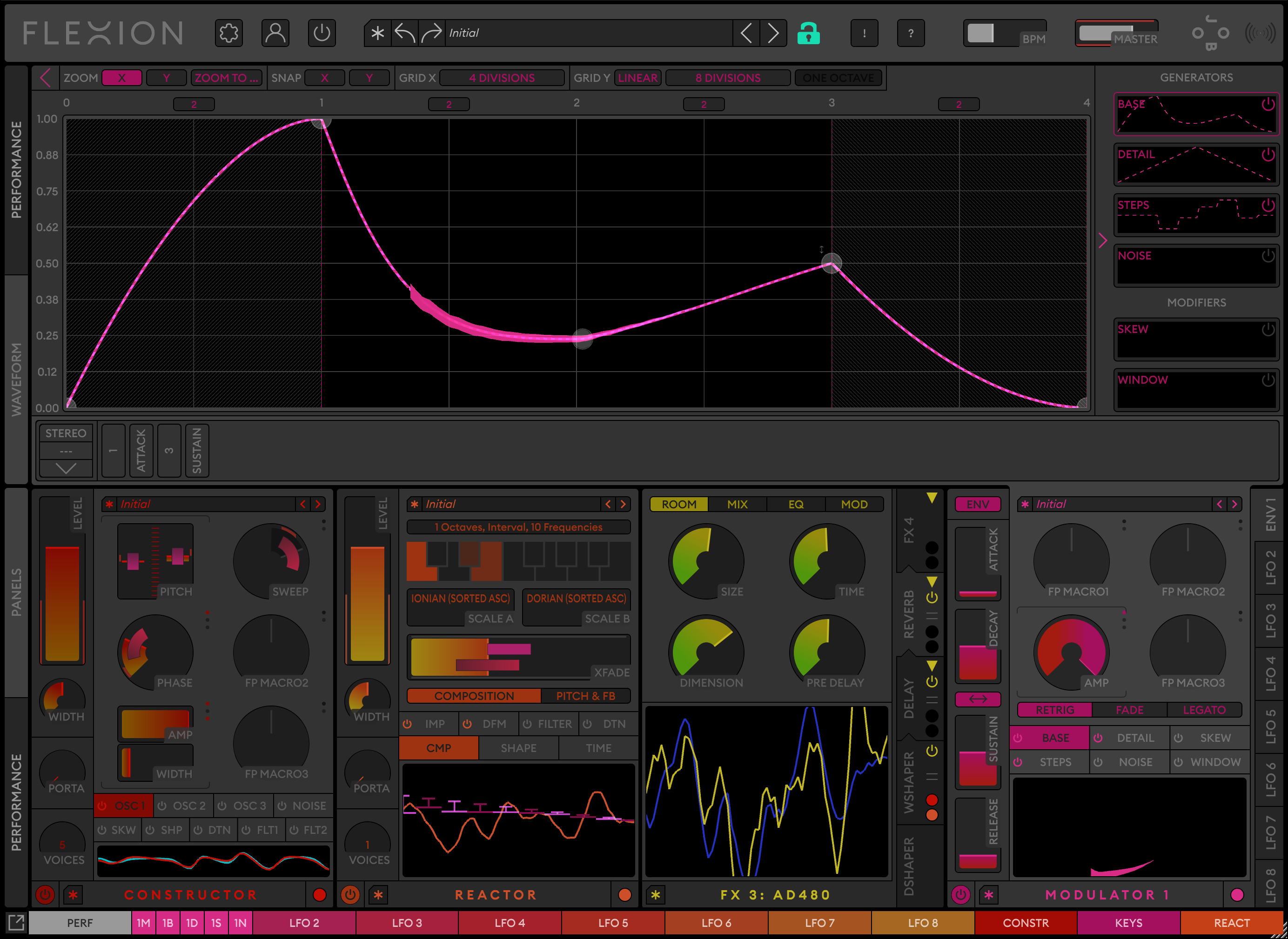Viewport: 1288px width, 939px height.
Task: Select the LFO 2 bottom tab
Action: (304, 923)
